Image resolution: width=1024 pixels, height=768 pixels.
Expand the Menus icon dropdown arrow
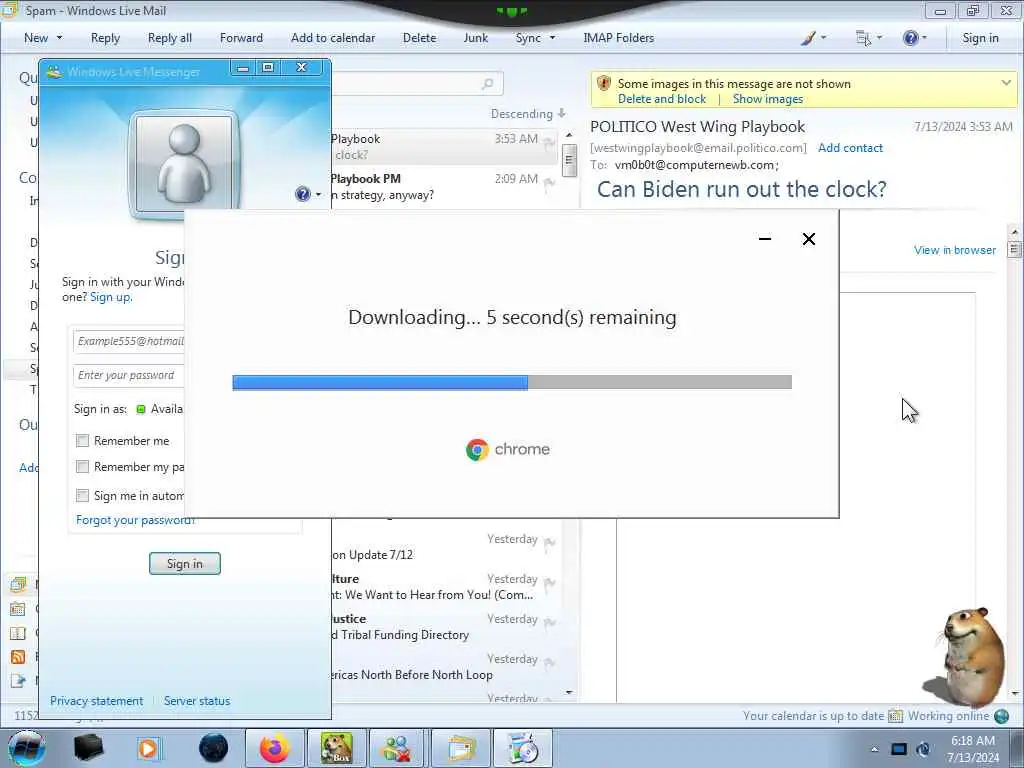pyautogui.click(x=879, y=38)
